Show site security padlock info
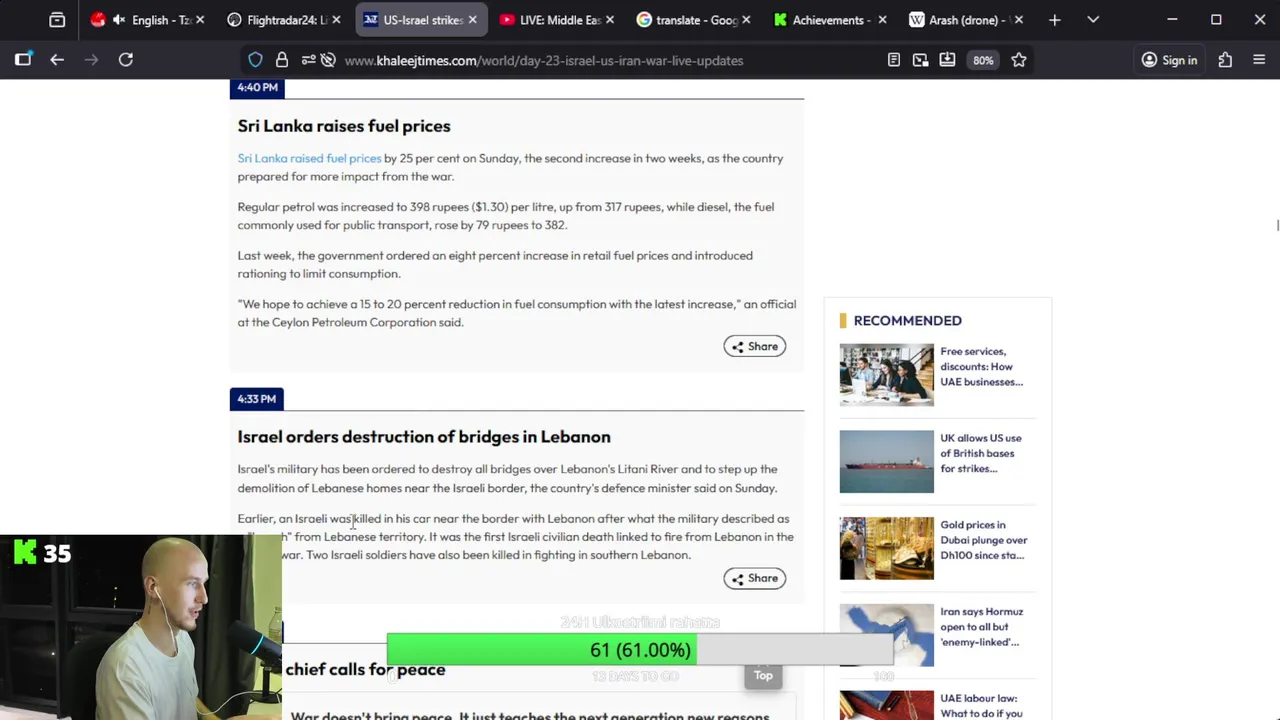 (x=282, y=60)
